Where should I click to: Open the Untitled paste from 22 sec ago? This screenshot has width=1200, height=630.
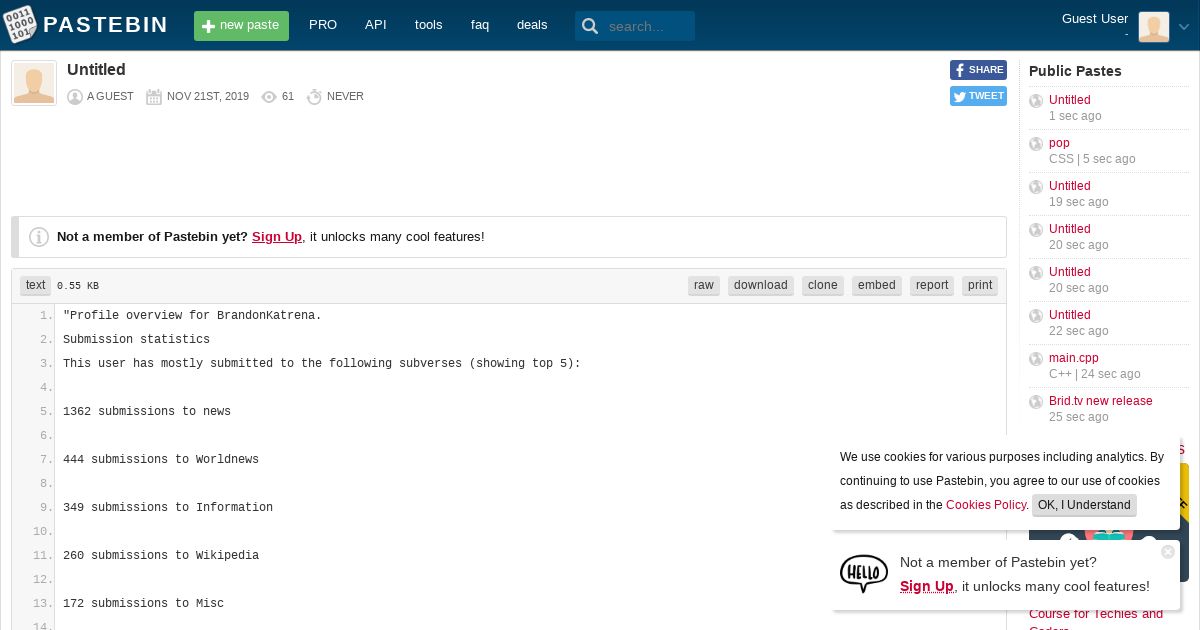(x=1070, y=315)
